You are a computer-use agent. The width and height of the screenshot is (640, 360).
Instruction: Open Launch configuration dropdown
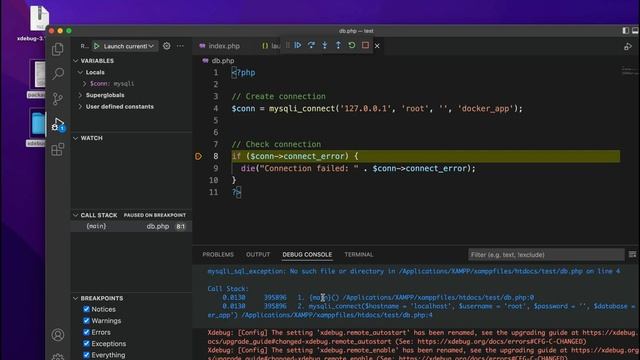click(x=129, y=46)
